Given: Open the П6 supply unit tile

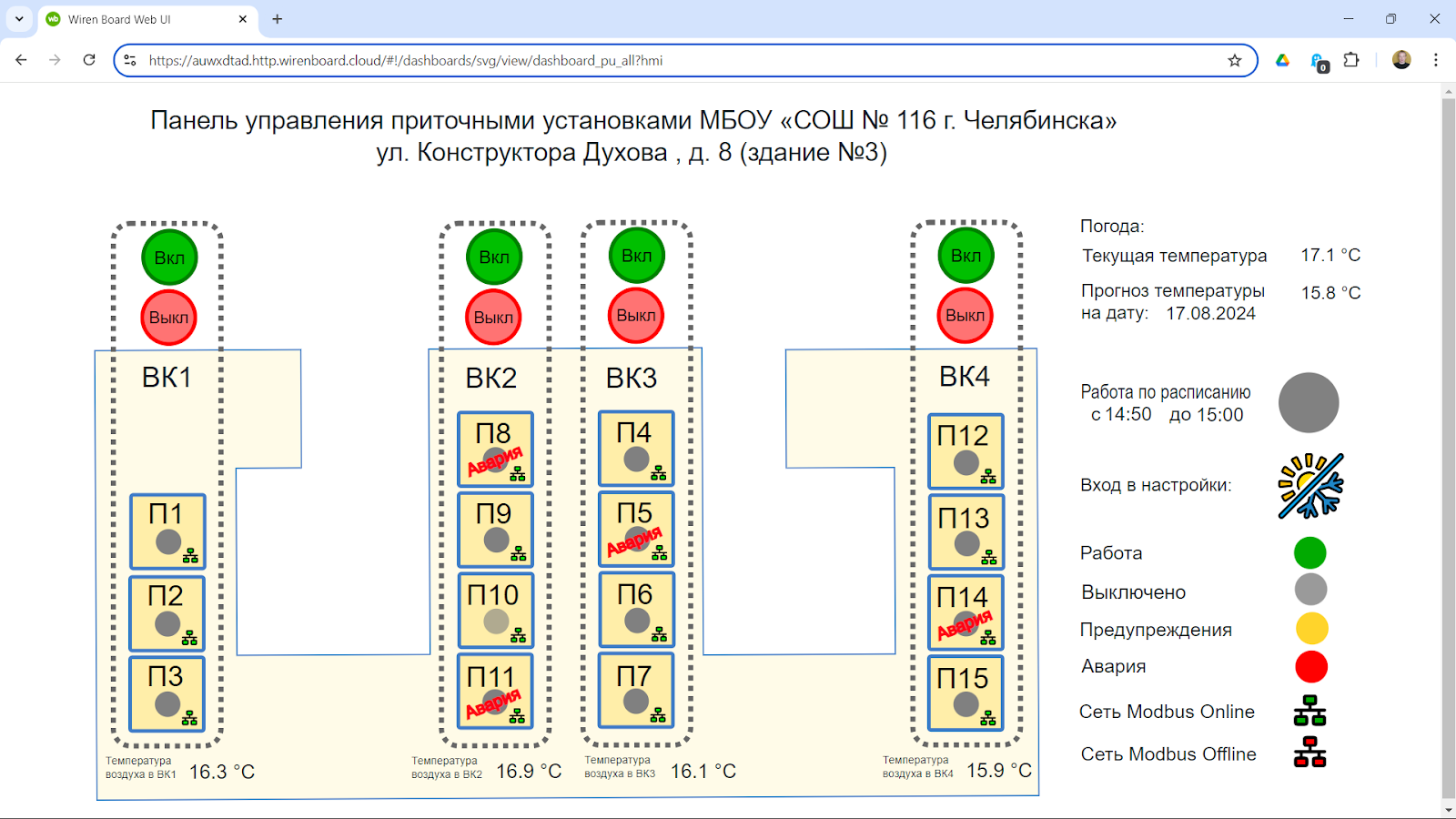Looking at the screenshot, I should pos(636,610).
